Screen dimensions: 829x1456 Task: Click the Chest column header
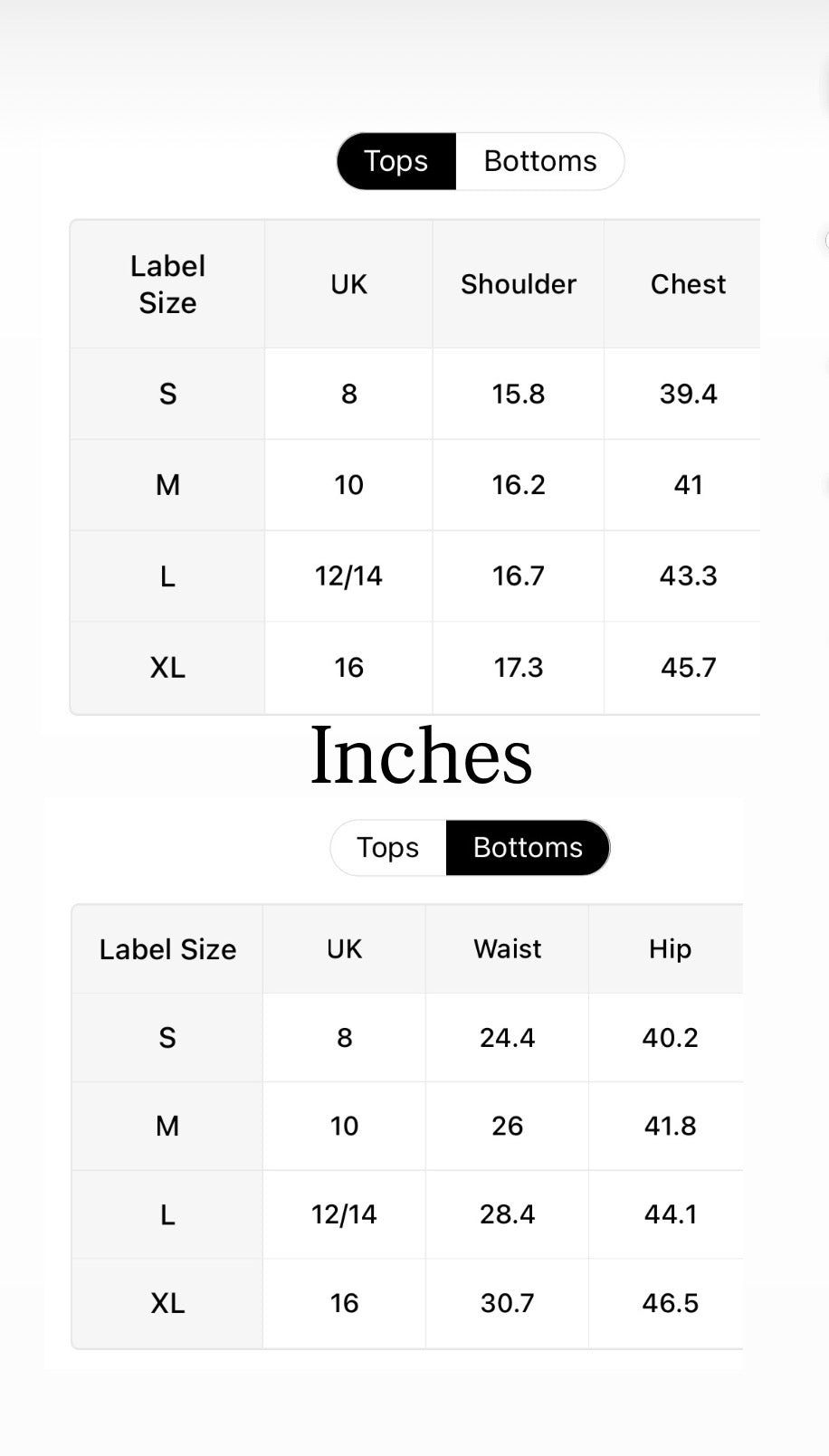click(688, 284)
